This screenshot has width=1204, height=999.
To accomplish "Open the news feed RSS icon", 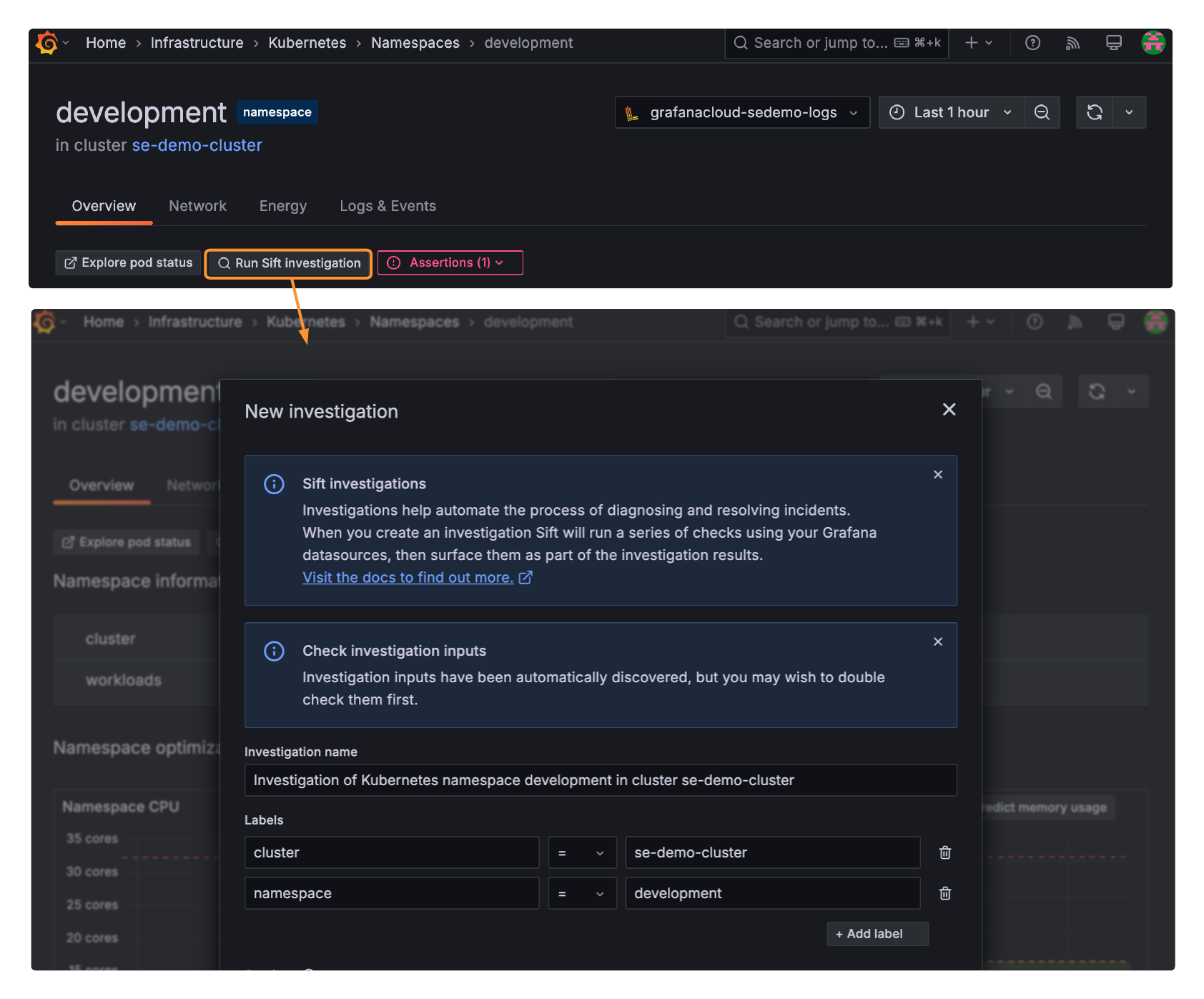I will (x=1072, y=43).
